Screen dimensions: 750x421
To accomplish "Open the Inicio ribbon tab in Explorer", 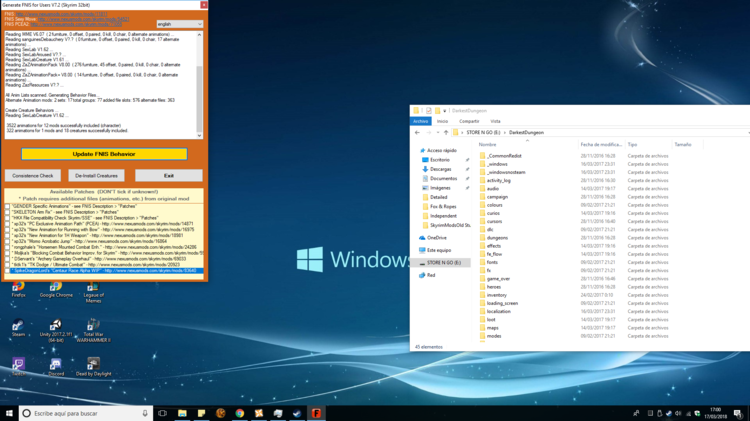I will point(442,122).
